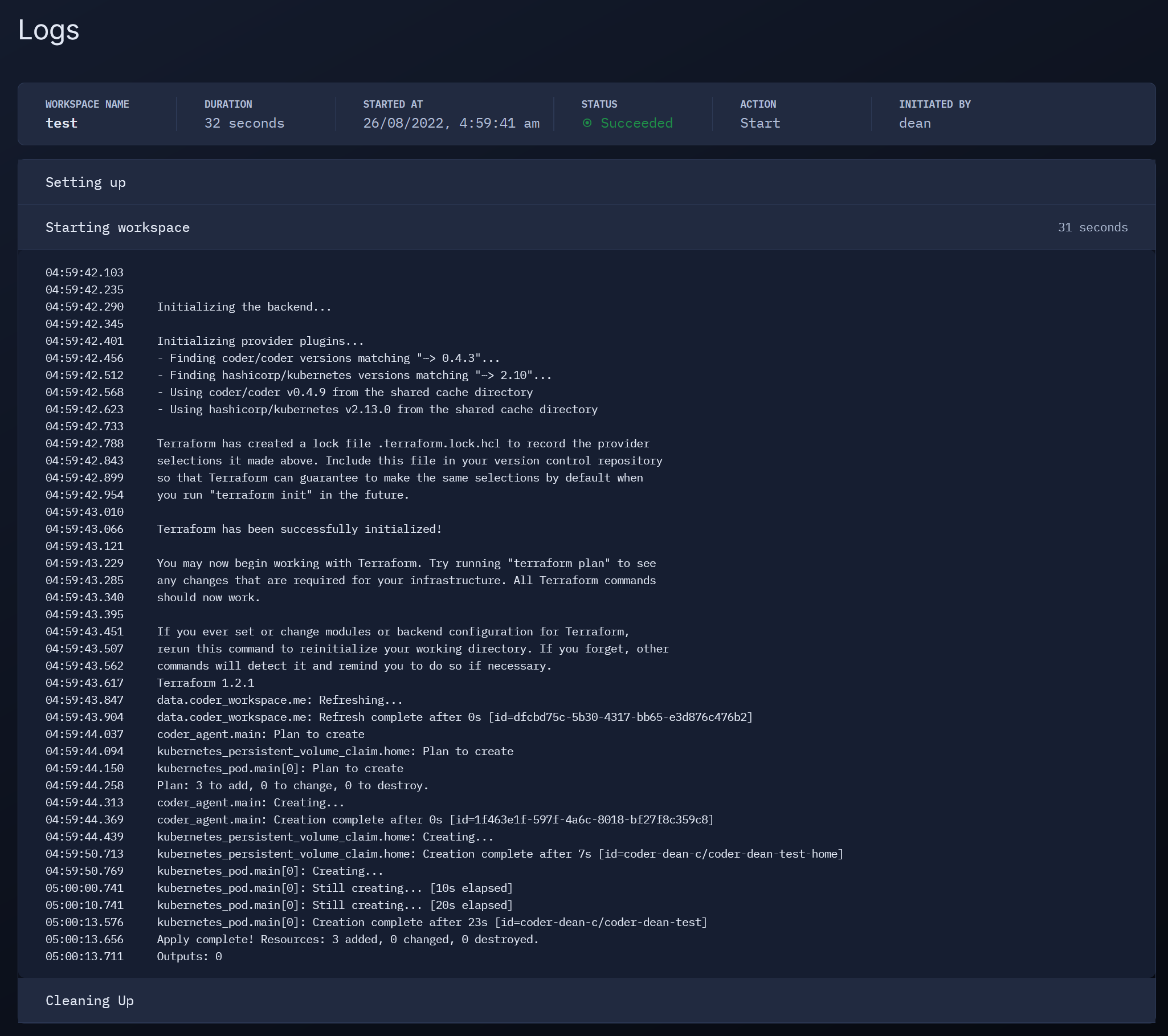Click the Apply complete log line
The width and height of the screenshot is (1168, 1036).
[x=348, y=940]
